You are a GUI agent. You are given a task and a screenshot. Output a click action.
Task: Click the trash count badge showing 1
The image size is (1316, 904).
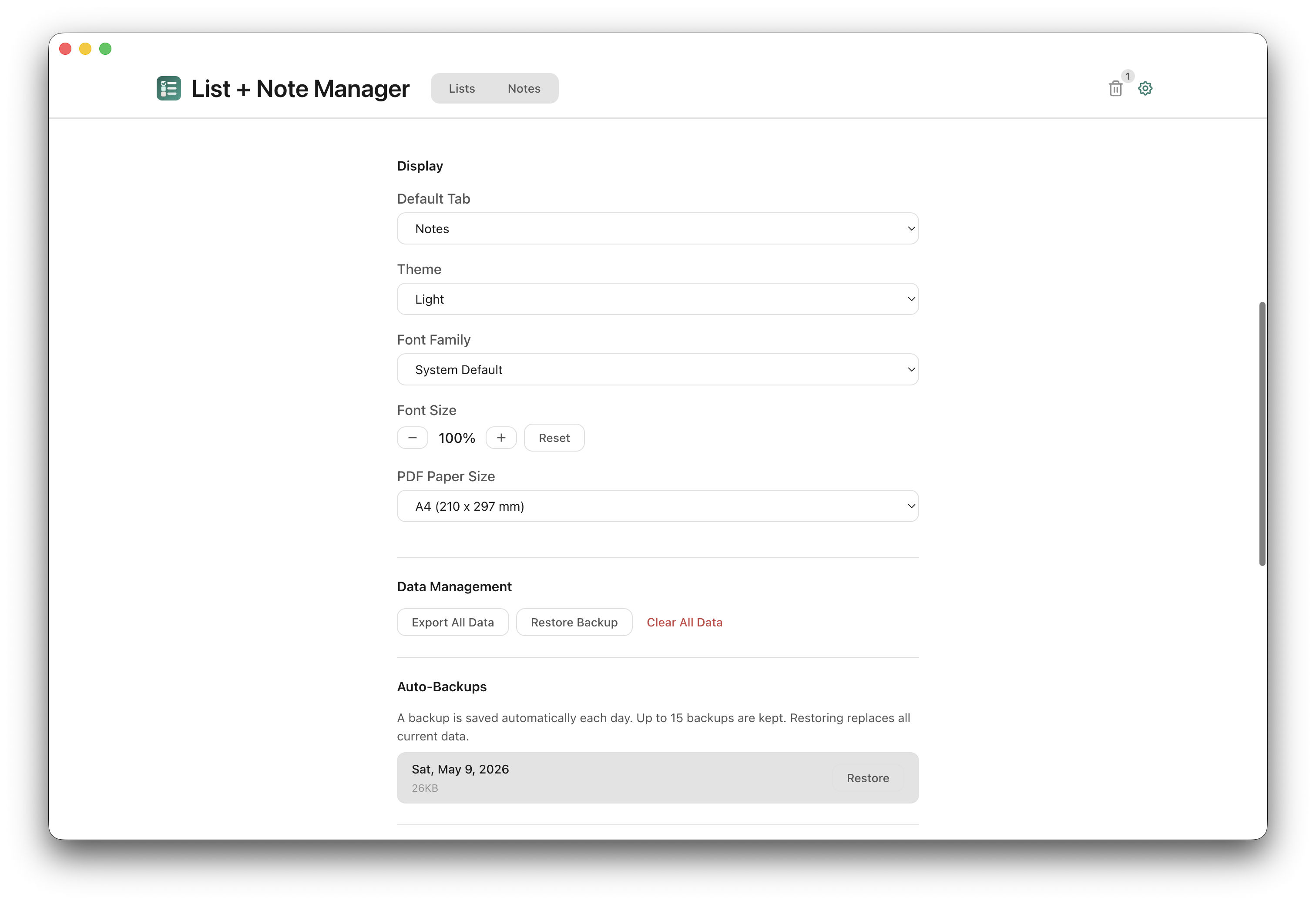[1128, 76]
